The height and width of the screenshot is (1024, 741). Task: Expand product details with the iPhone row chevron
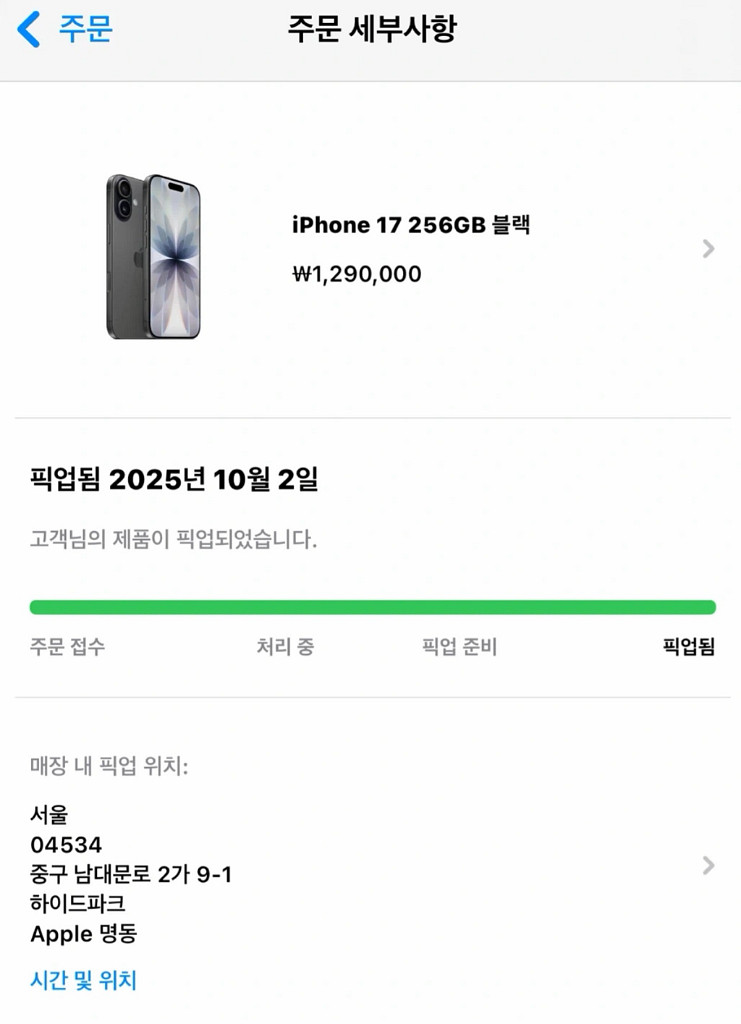[708, 249]
